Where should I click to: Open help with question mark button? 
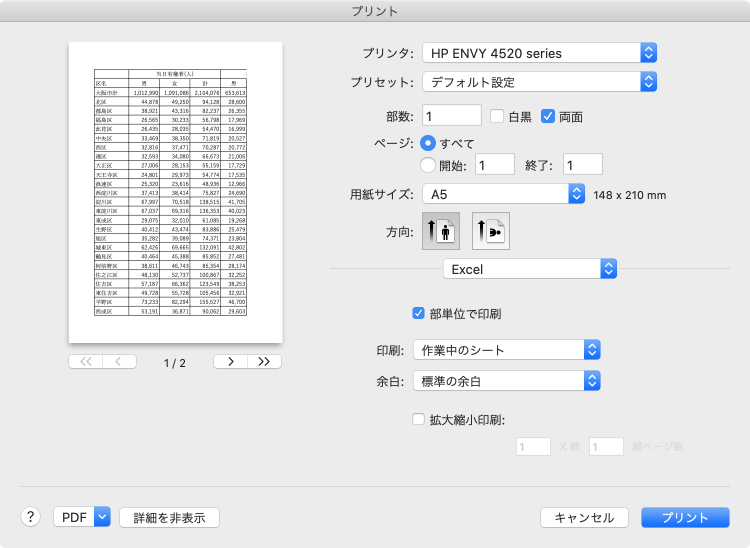click(x=31, y=517)
